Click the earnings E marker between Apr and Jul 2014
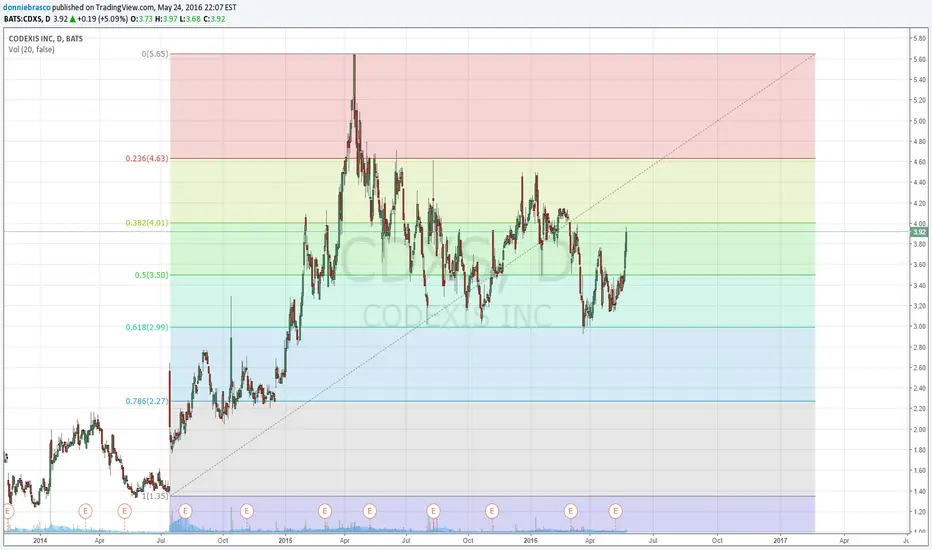932x550 pixels. (124, 510)
